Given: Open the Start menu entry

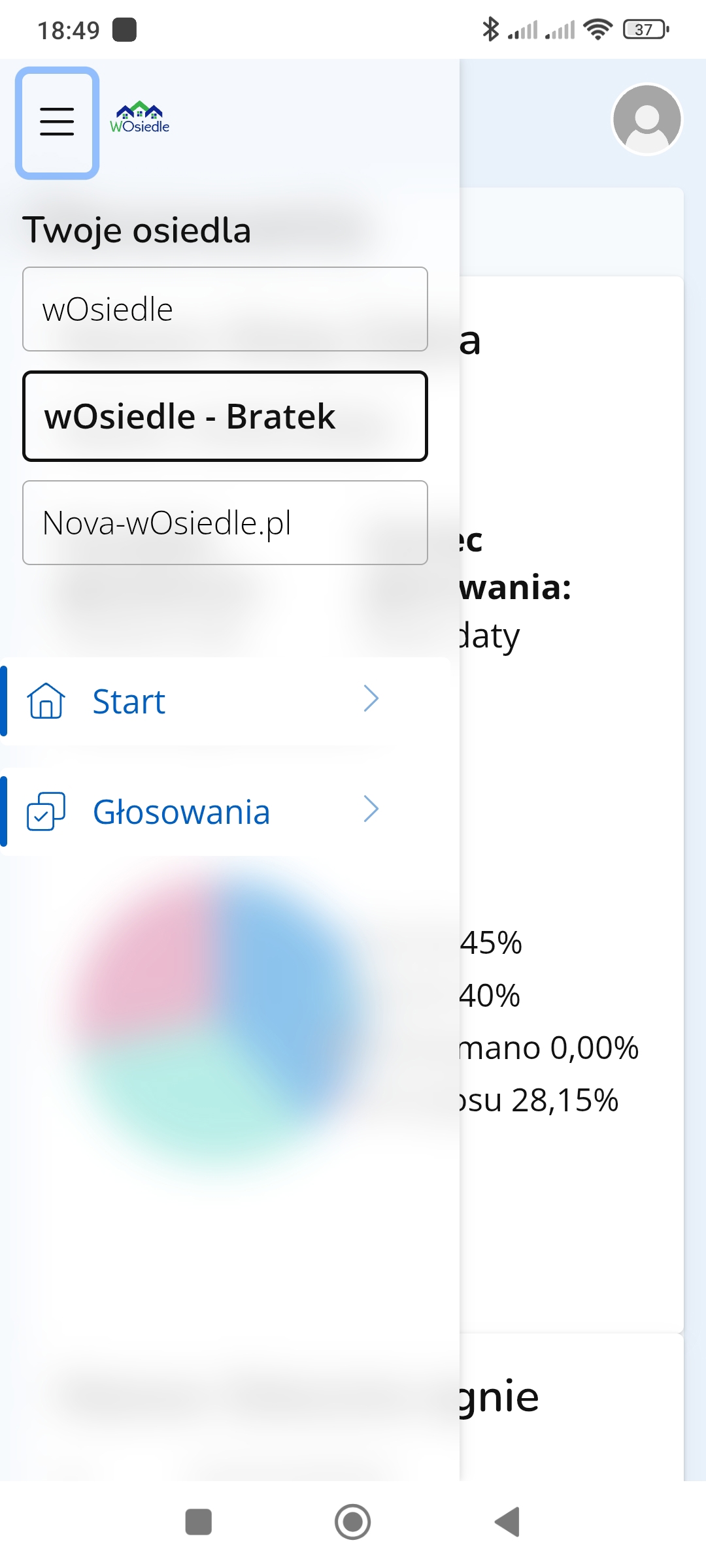Looking at the screenshot, I should click(x=129, y=700).
